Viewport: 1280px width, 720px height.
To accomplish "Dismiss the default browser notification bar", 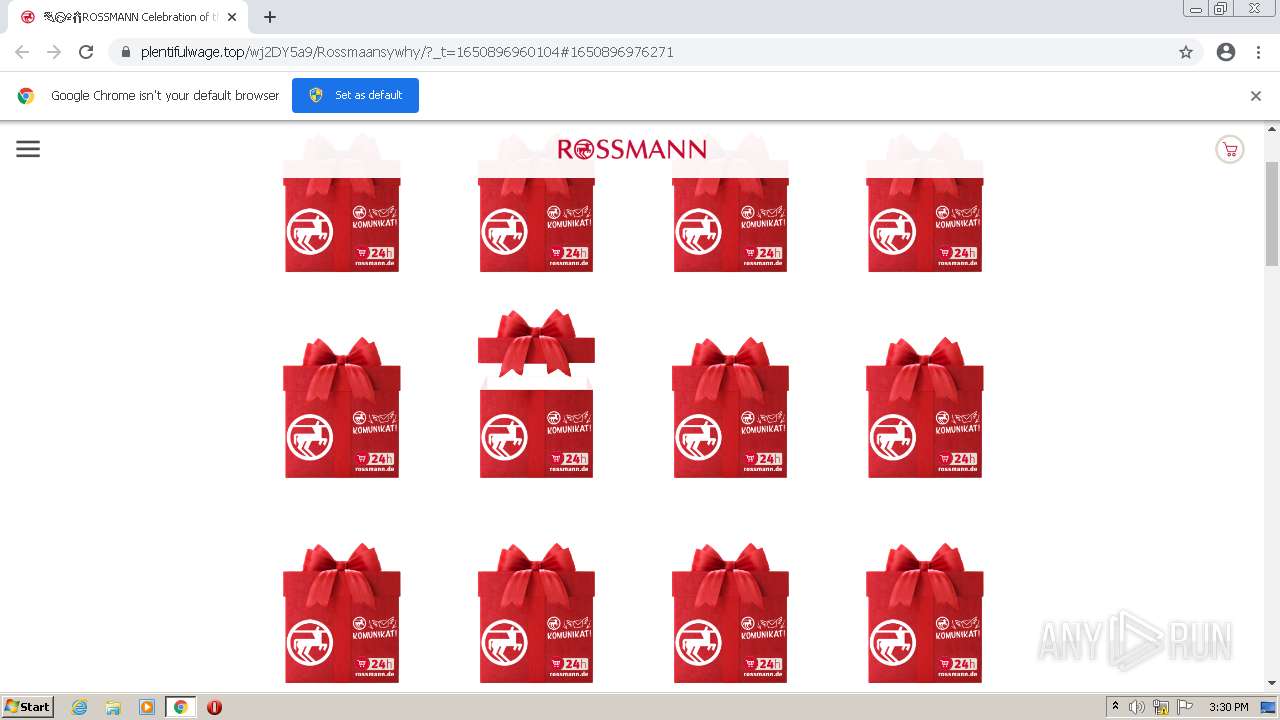I will click(1256, 96).
